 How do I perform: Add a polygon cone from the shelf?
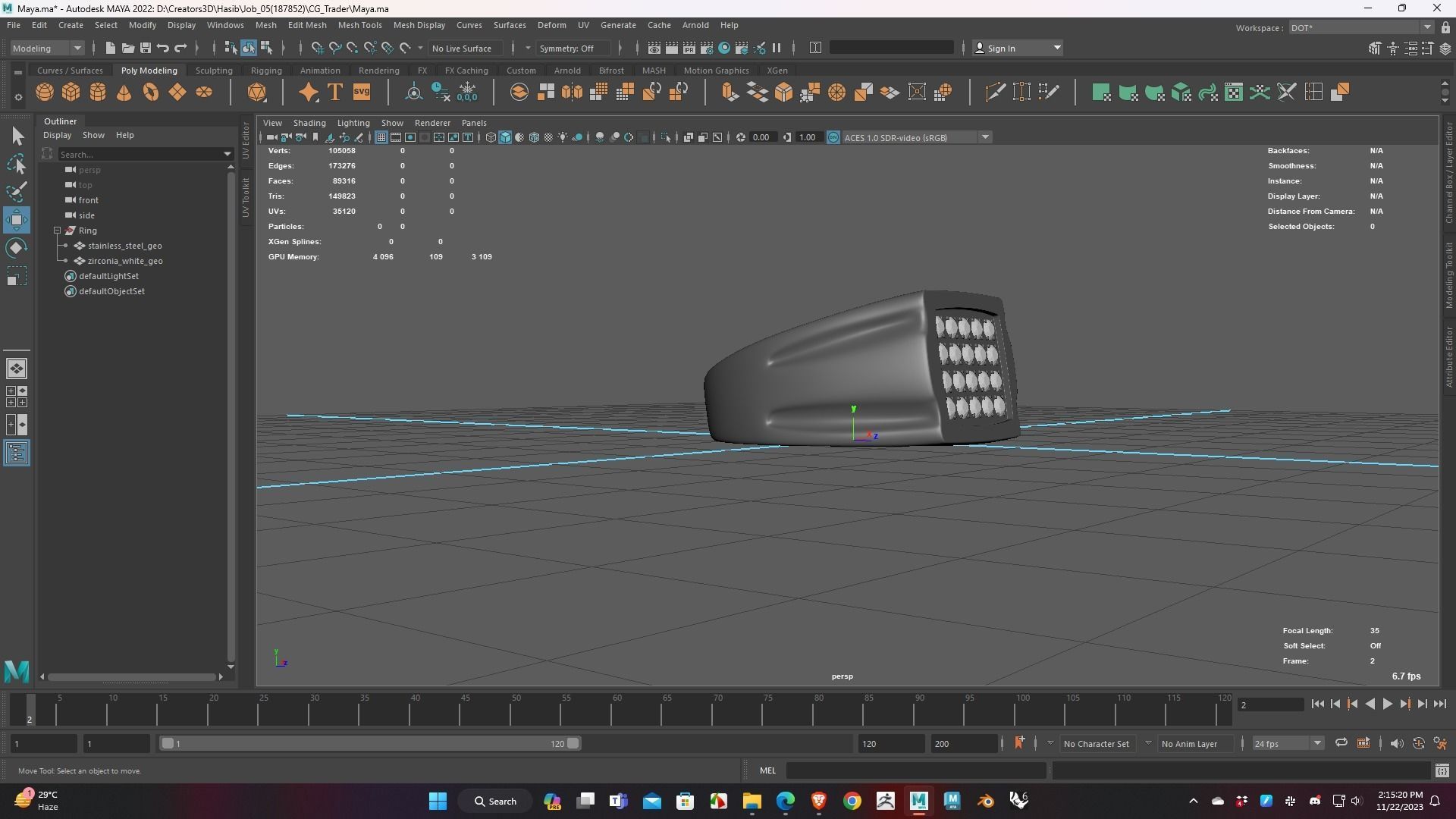(x=124, y=93)
